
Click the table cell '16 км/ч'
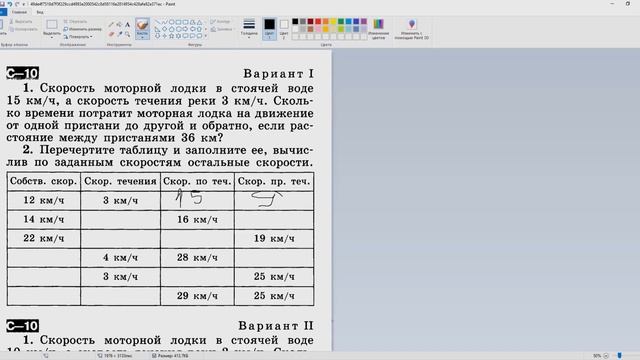coord(198,220)
